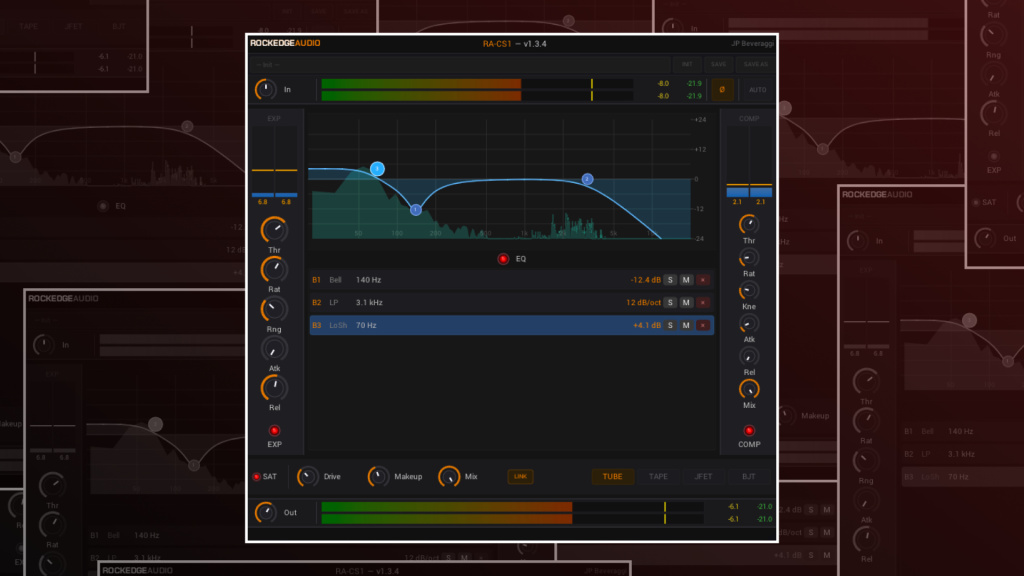This screenshot has width=1024, height=576.
Task: Select the TAPE saturation mode
Action: click(658, 477)
